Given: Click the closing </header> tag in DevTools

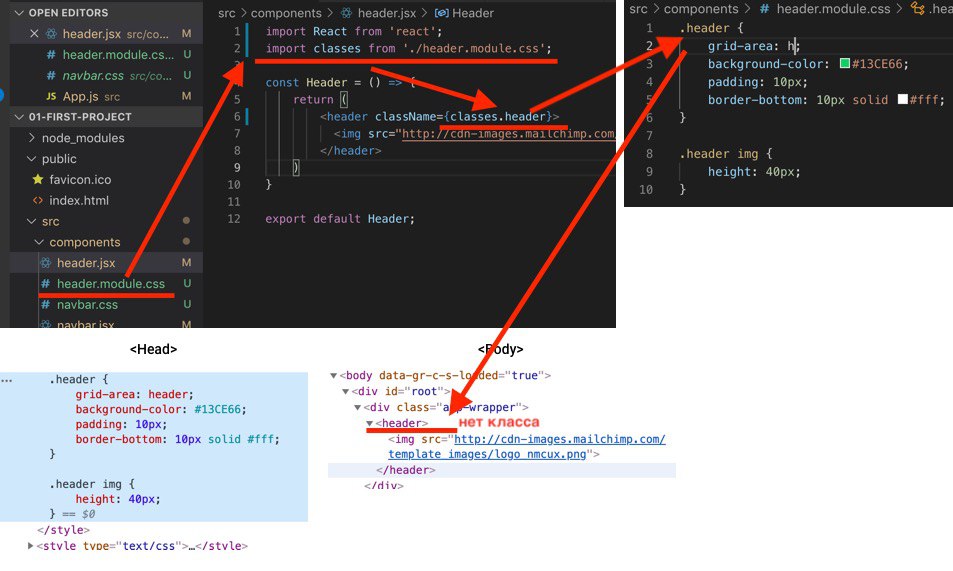Looking at the screenshot, I should (405, 470).
